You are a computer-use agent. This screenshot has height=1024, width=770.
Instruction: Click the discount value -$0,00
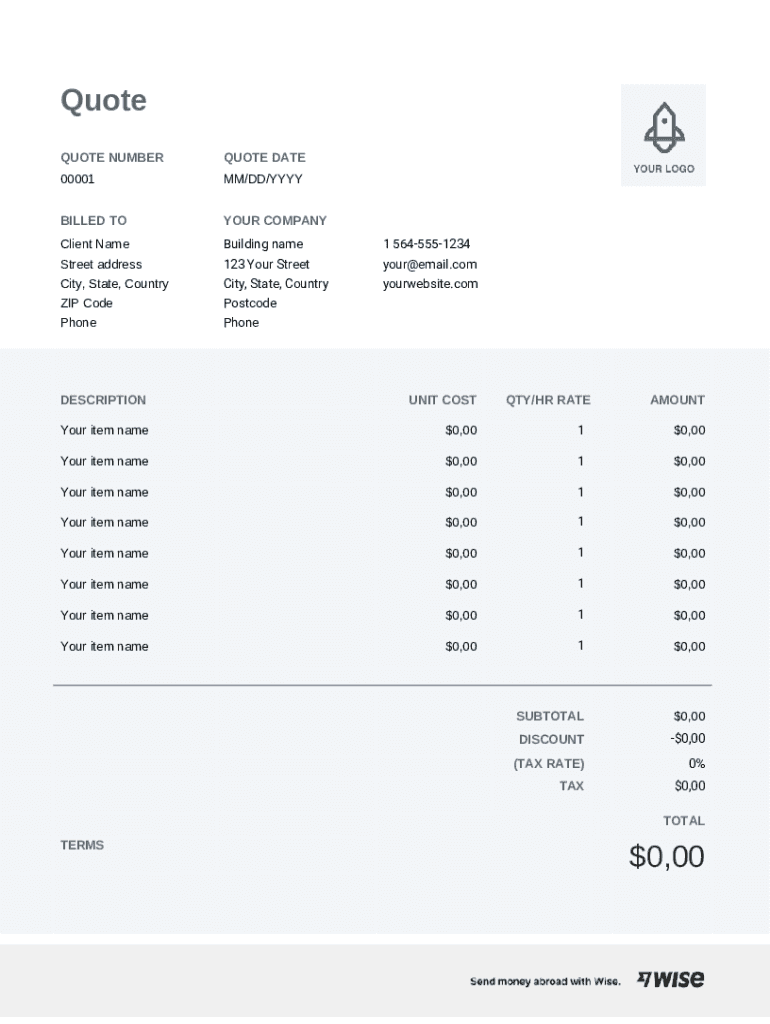[688, 739]
